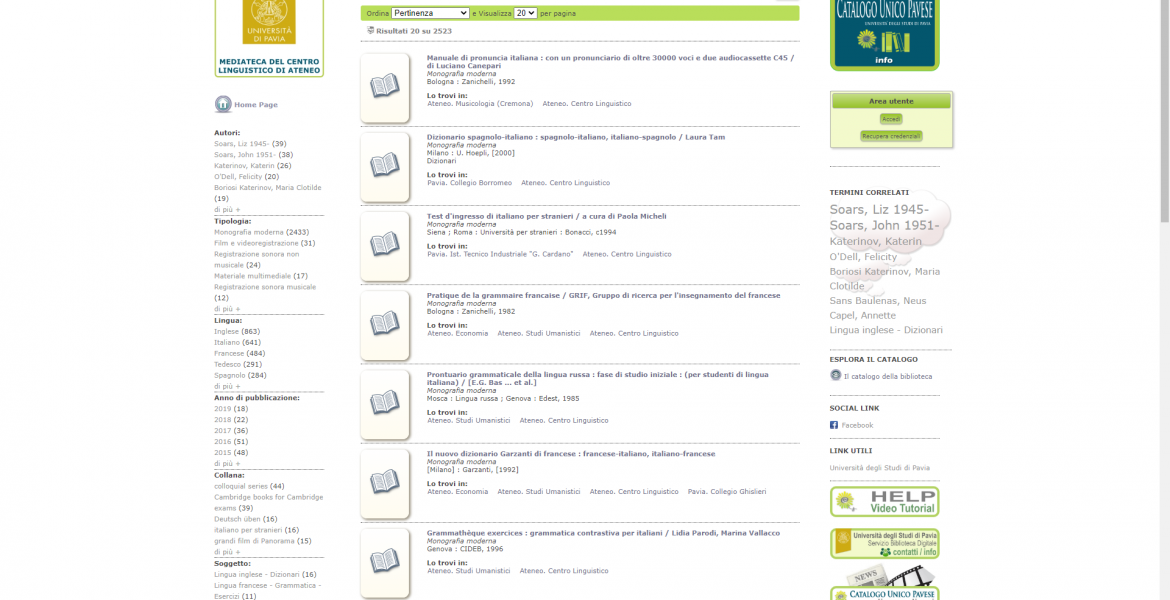This screenshot has height=600, width=1170.
Task: Open the results per page dropdown
Action: (525, 13)
